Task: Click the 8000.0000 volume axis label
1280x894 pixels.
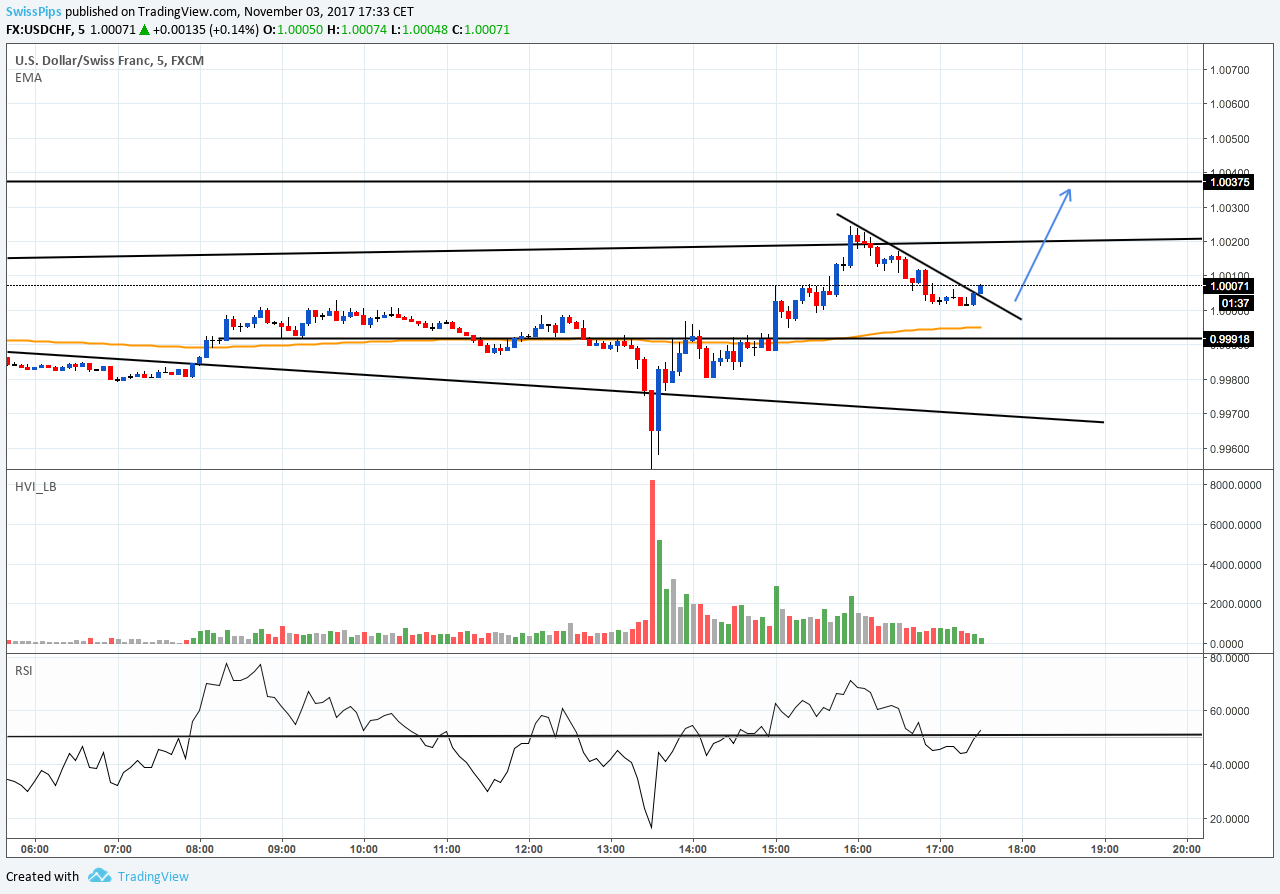Action: point(1235,485)
